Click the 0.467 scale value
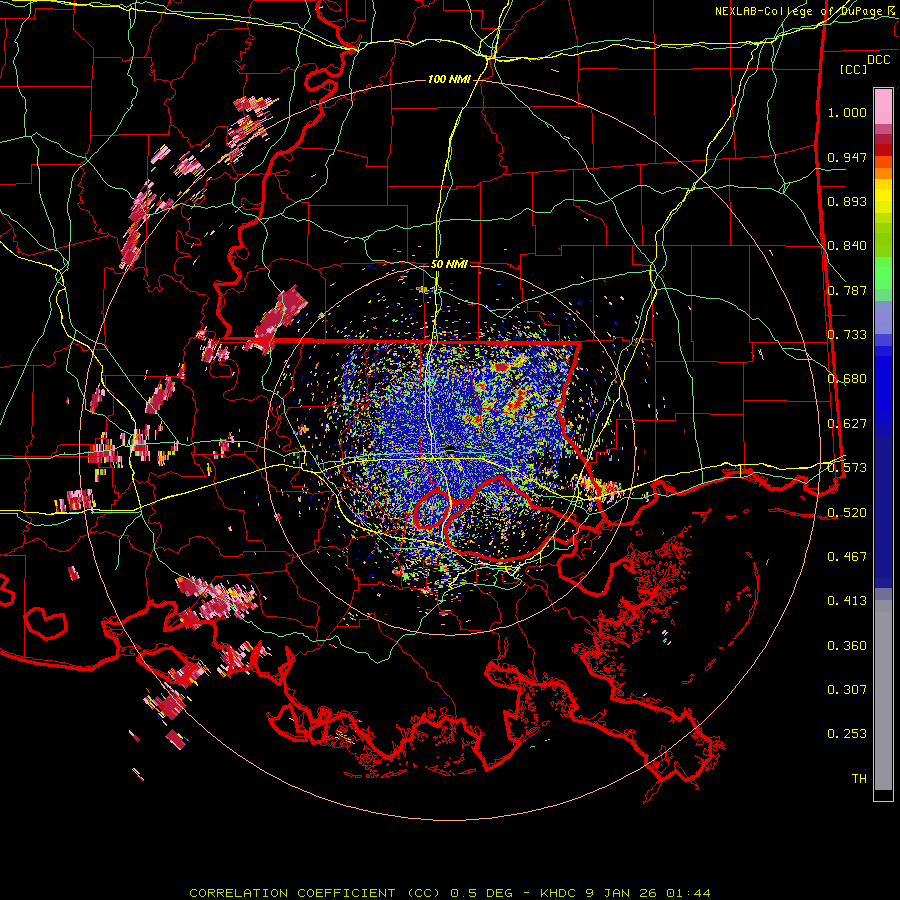This screenshot has width=900, height=900. (847, 557)
